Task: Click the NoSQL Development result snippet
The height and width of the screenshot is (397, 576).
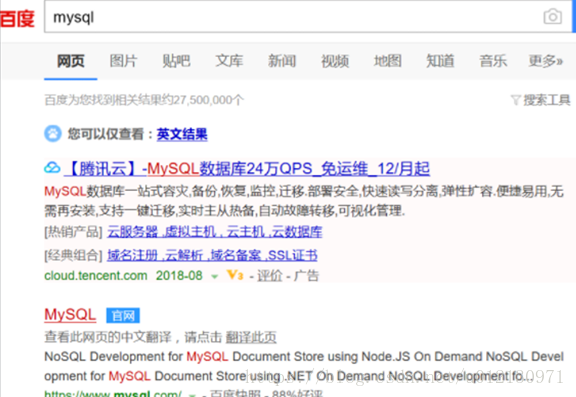Action: point(304,366)
